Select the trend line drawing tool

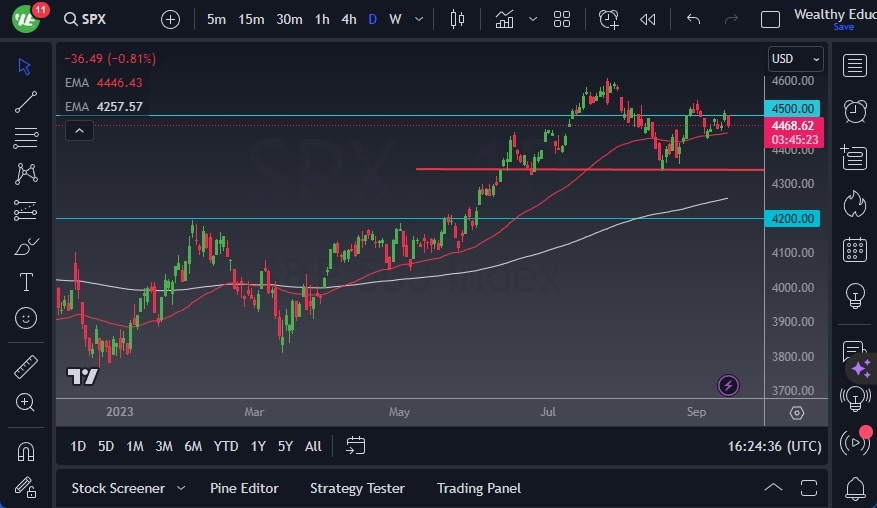pyautogui.click(x=26, y=101)
